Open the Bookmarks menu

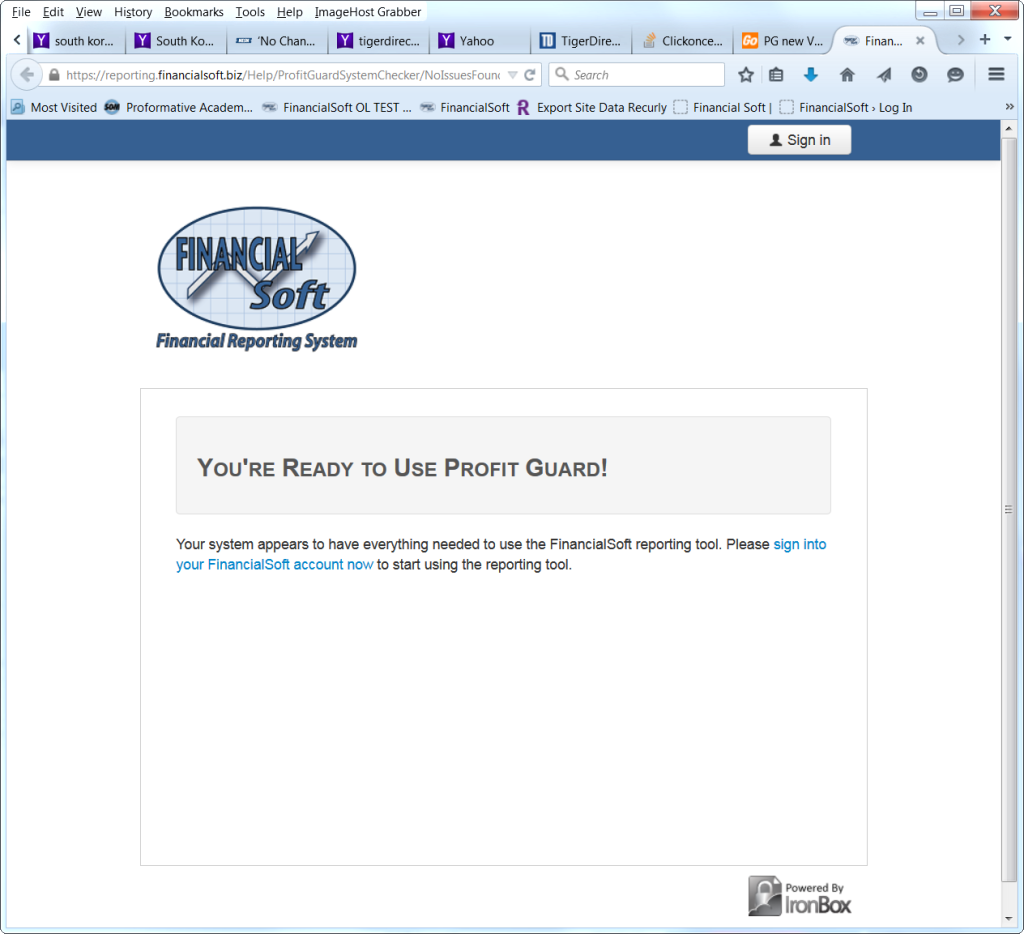194,12
